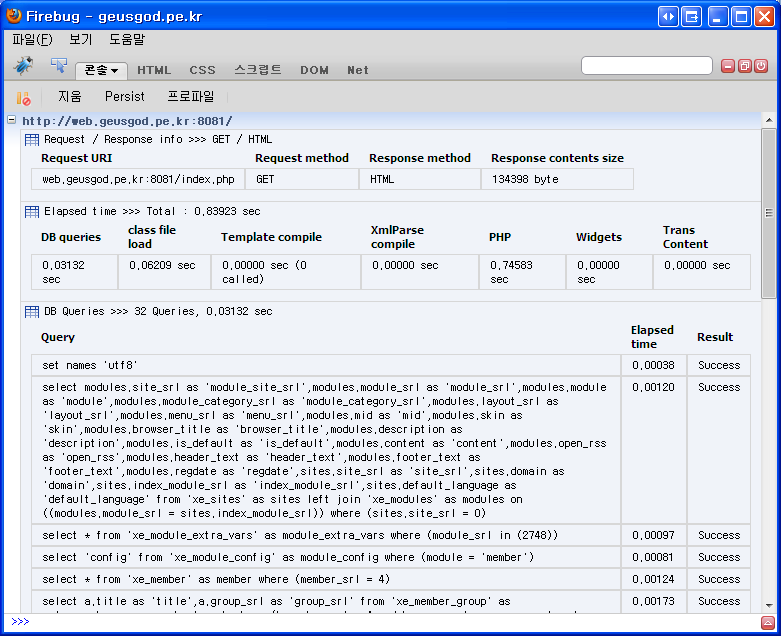
Task: Click the xe_module_extra_vars query row
Action: [x=326, y=535]
